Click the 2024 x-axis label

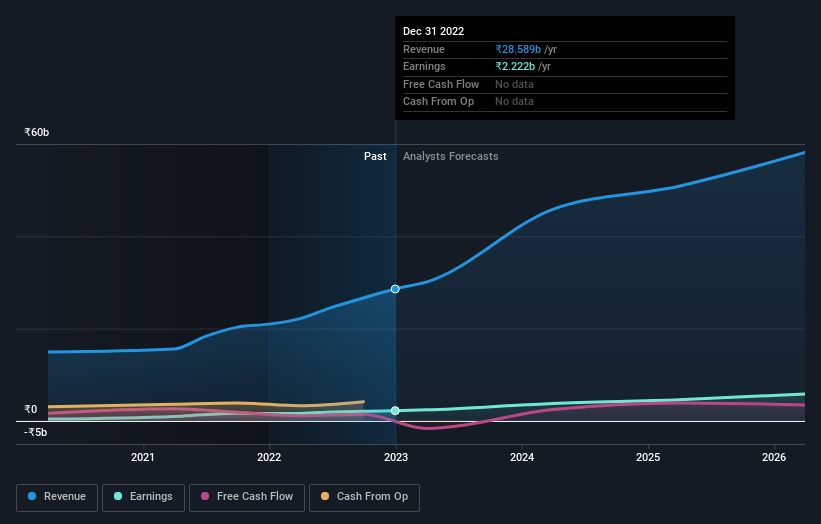point(522,458)
